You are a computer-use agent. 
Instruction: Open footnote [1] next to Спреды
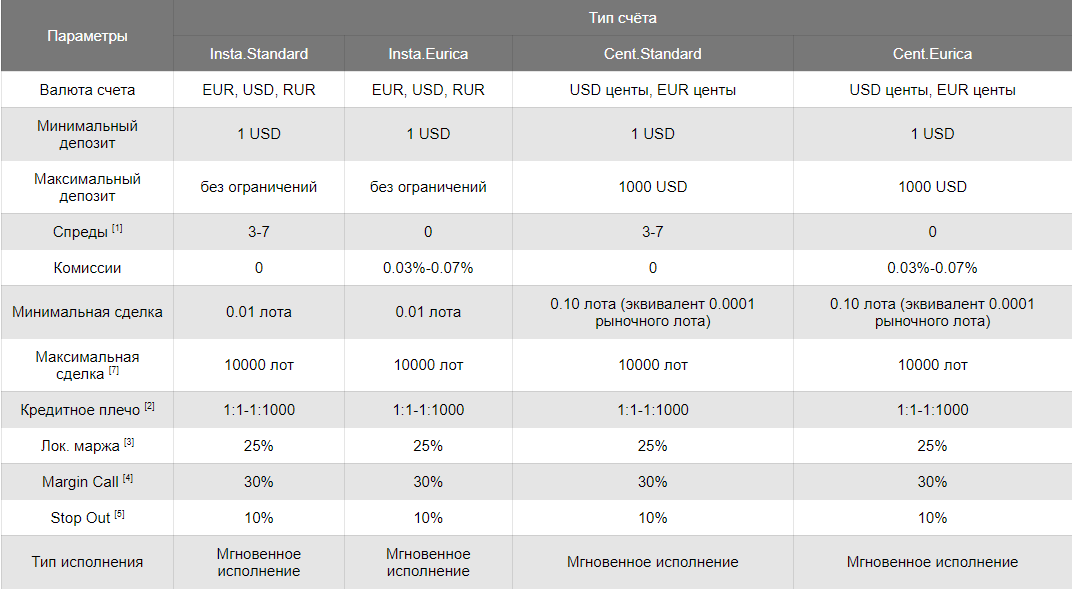pos(117,229)
